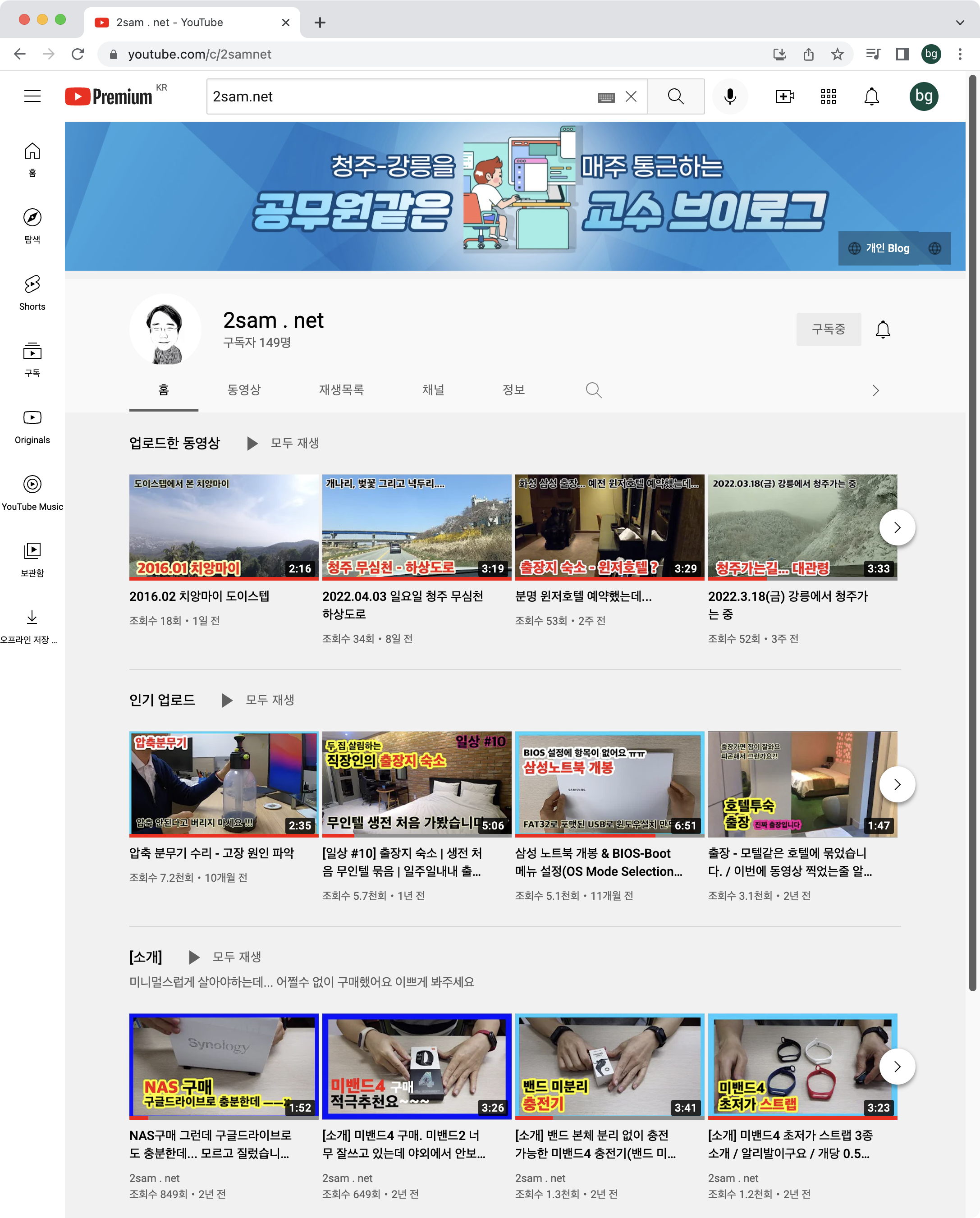This screenshot has height=1218, width=980.
Task: Expand channel tabs with right chevron
Action: tap(875, 390)
